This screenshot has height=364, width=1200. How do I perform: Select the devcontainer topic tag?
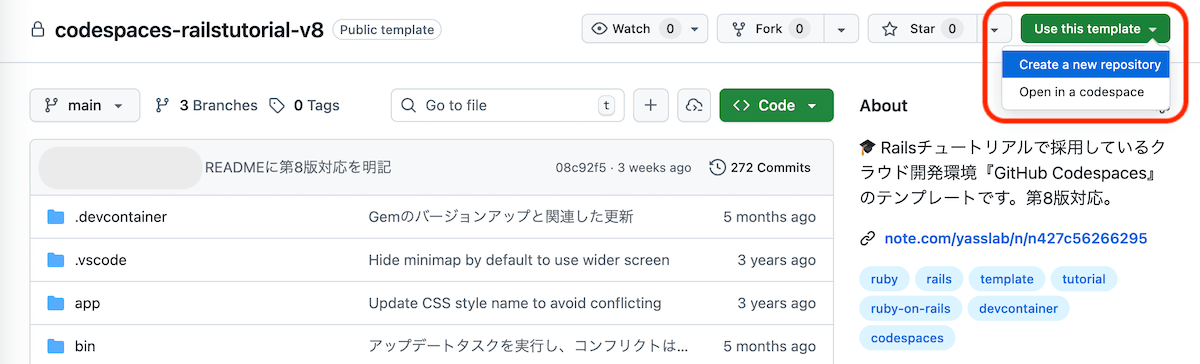(x=1018, y=308)
